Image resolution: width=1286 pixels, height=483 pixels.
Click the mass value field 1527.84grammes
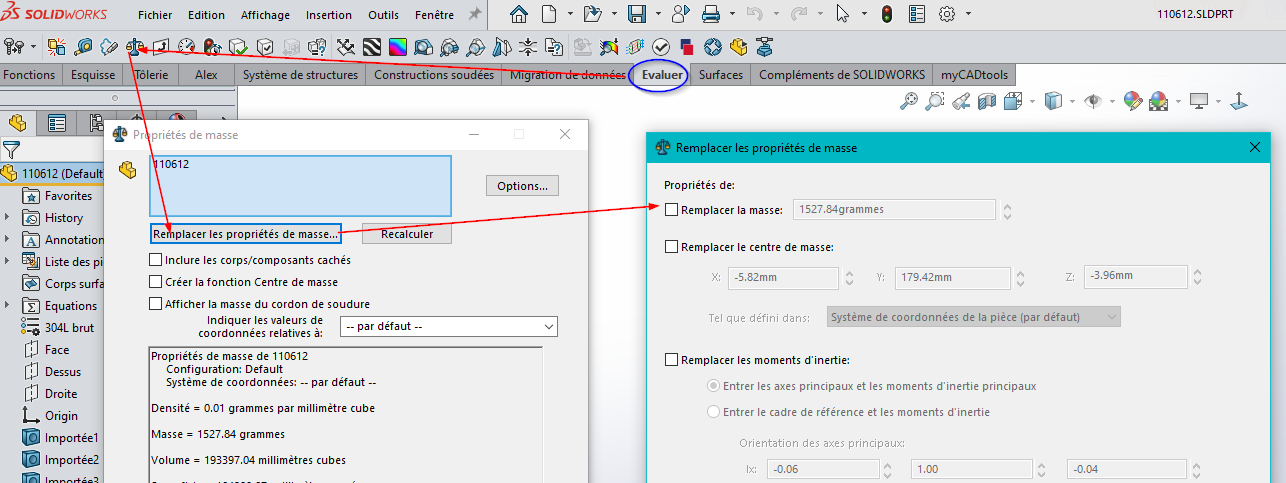[x=894, y=210]
